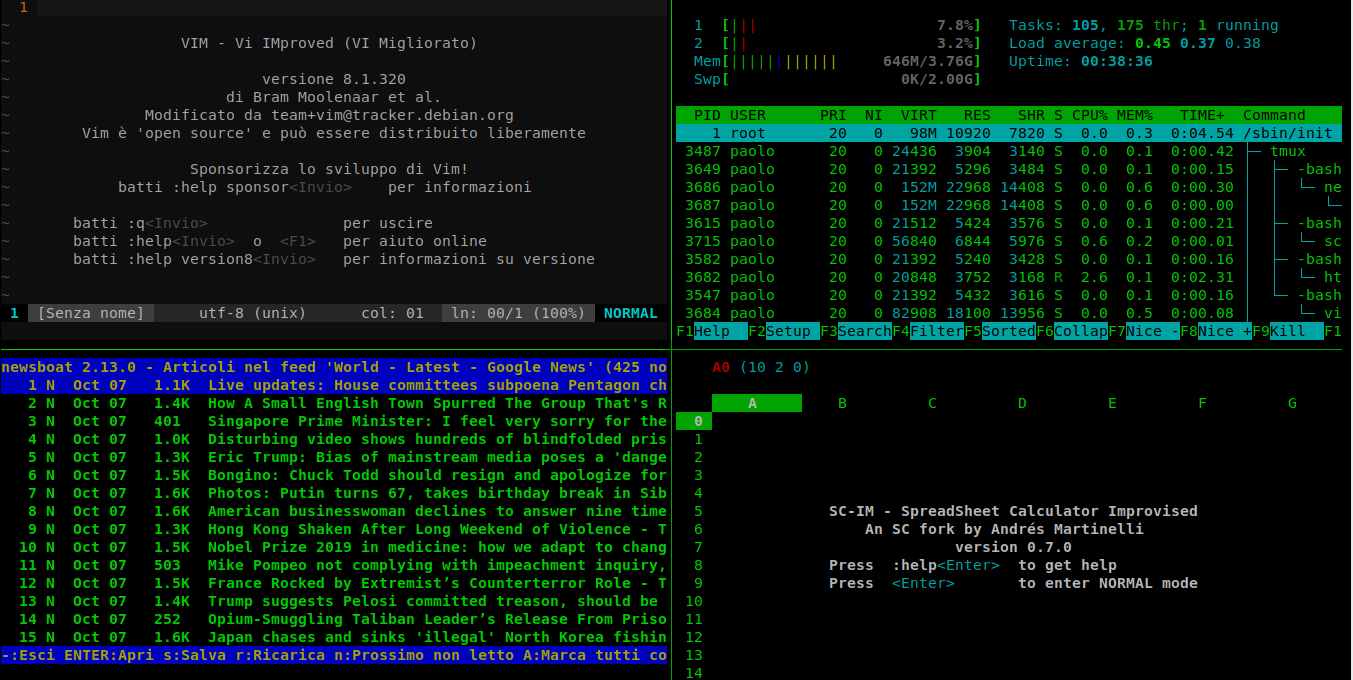The height and width of the screenshot is (680, 1353).
Task: Open the Nobel Prize 2019 medicine article
Action: (x=436, y=547)
